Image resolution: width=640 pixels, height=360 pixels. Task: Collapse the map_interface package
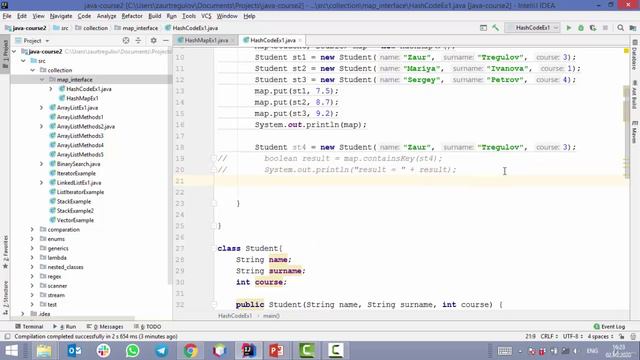[42, 80]
